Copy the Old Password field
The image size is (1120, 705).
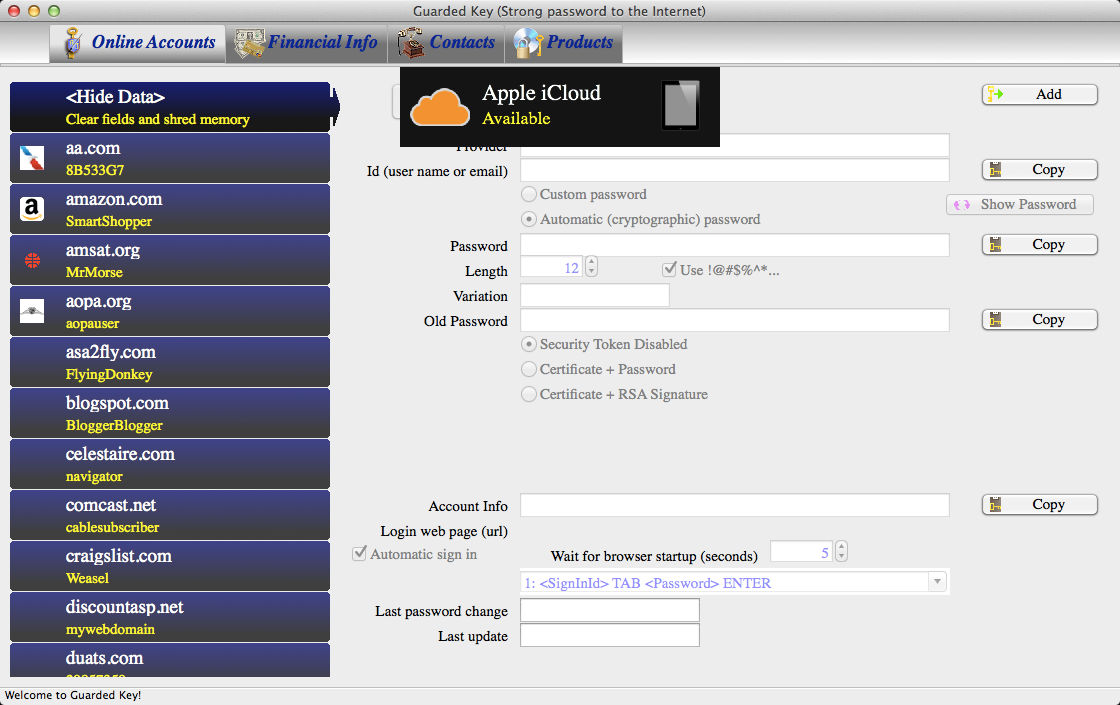pyautogui.click(x=1039, y=319)
